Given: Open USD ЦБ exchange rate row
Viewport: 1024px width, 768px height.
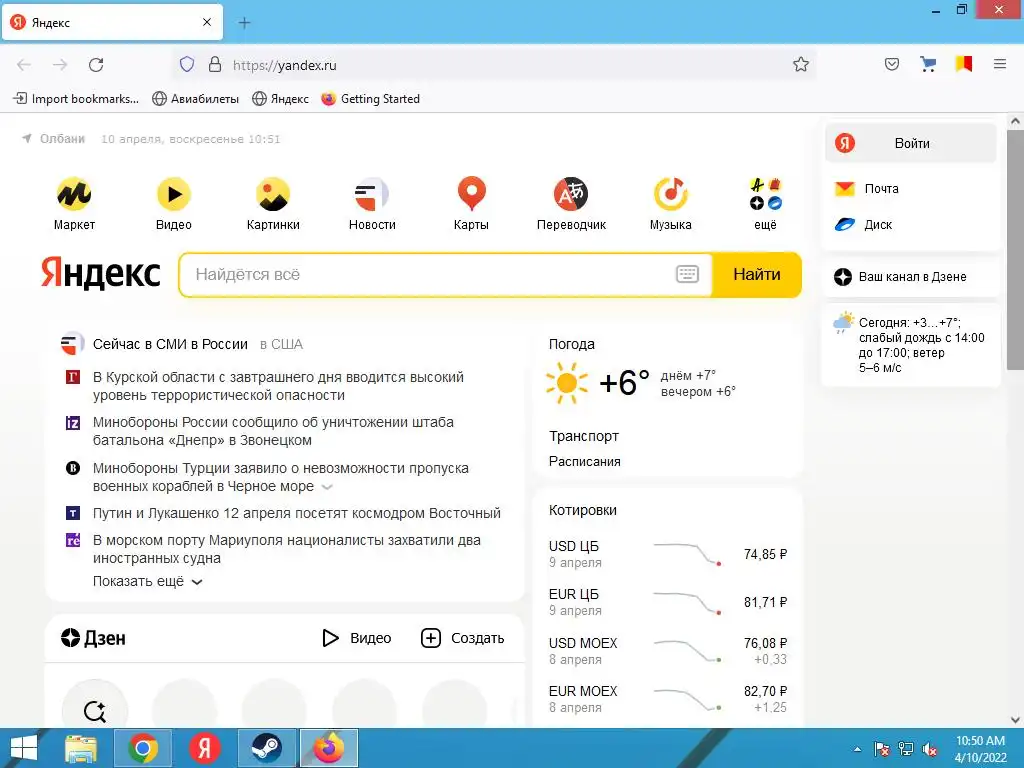Looking at the screenshot, I should pos(667,554).
